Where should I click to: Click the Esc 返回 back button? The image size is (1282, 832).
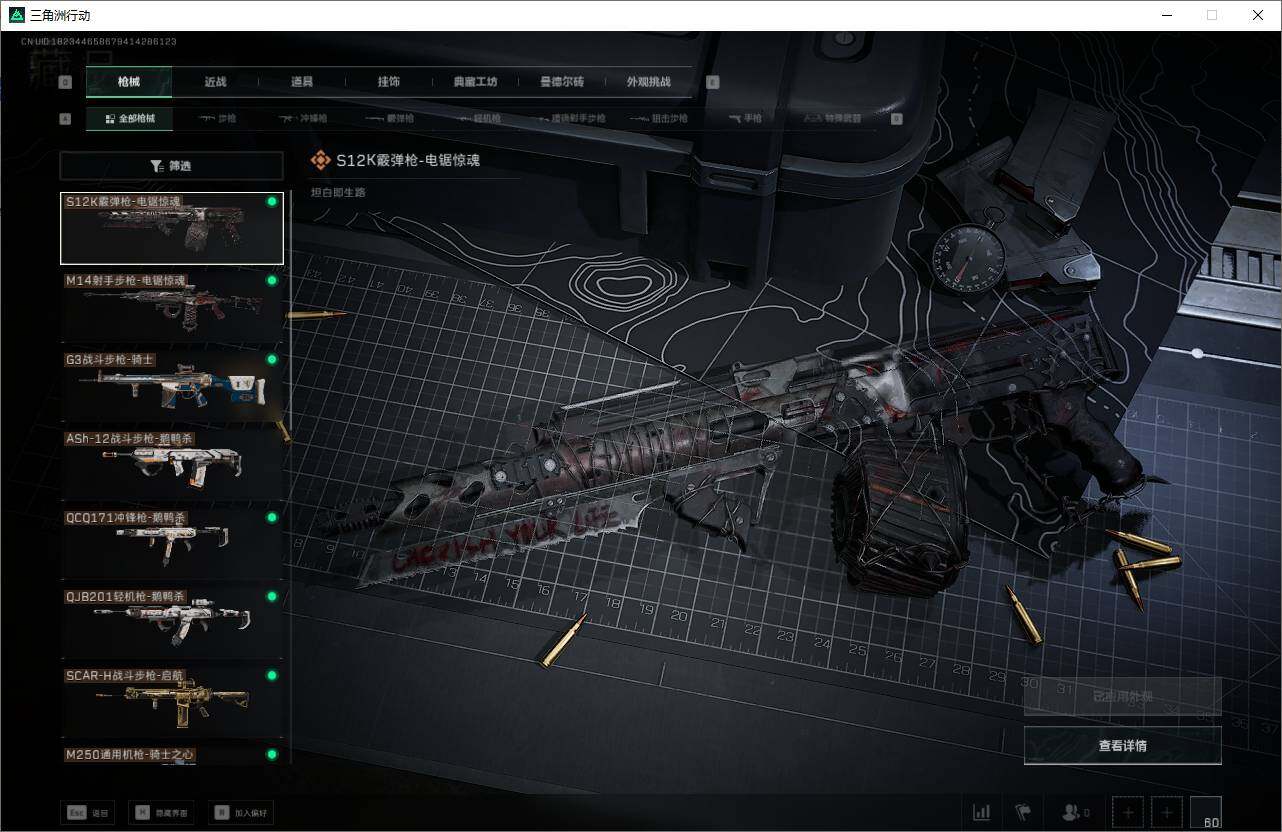(x=88, y=813)
